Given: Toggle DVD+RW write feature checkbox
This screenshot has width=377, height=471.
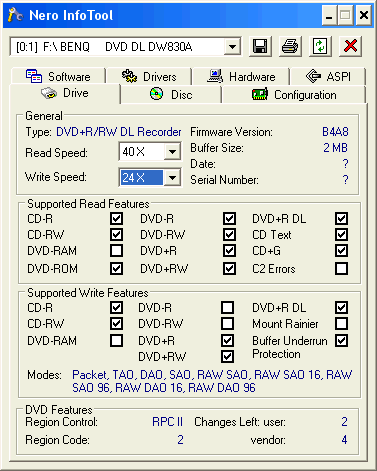Looking at the screenshot, I should tap(227, 356).
